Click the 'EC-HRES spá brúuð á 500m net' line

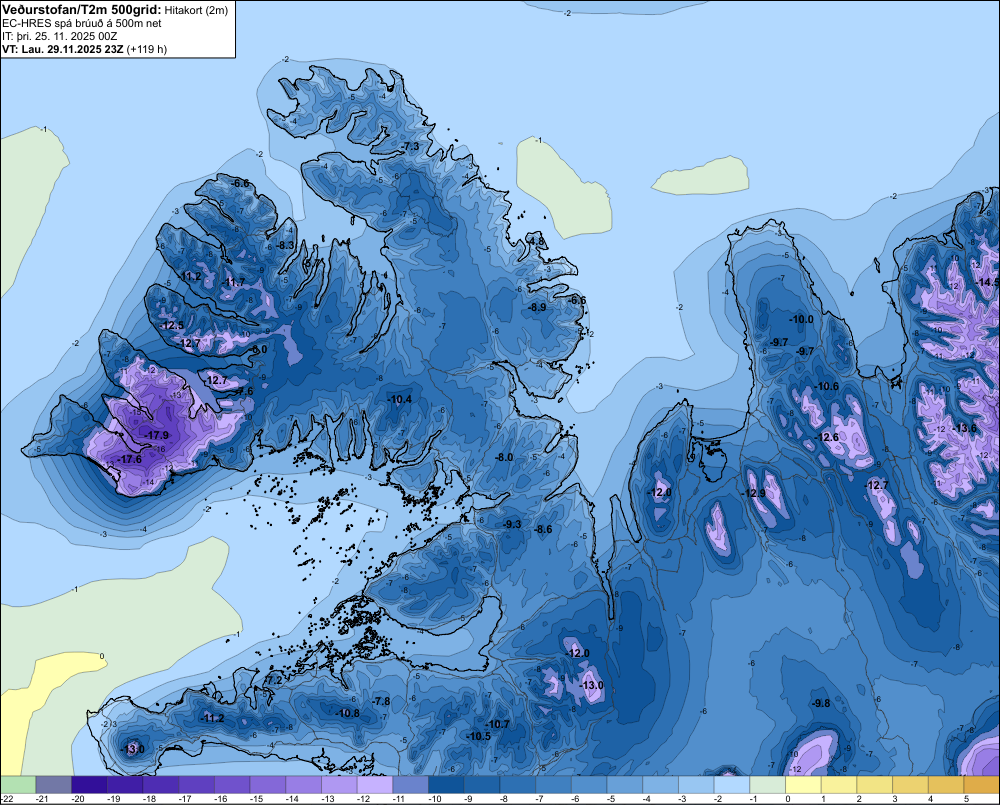pos(82,24)
